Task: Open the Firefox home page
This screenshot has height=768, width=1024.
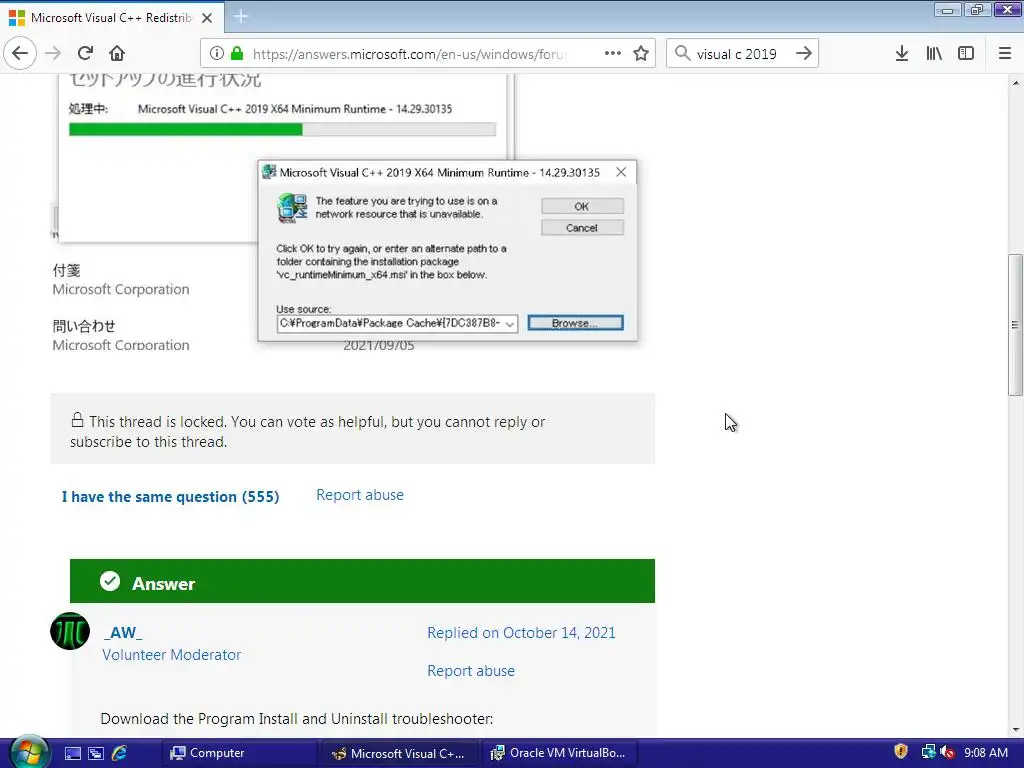Action: click(x=117, y=54)
